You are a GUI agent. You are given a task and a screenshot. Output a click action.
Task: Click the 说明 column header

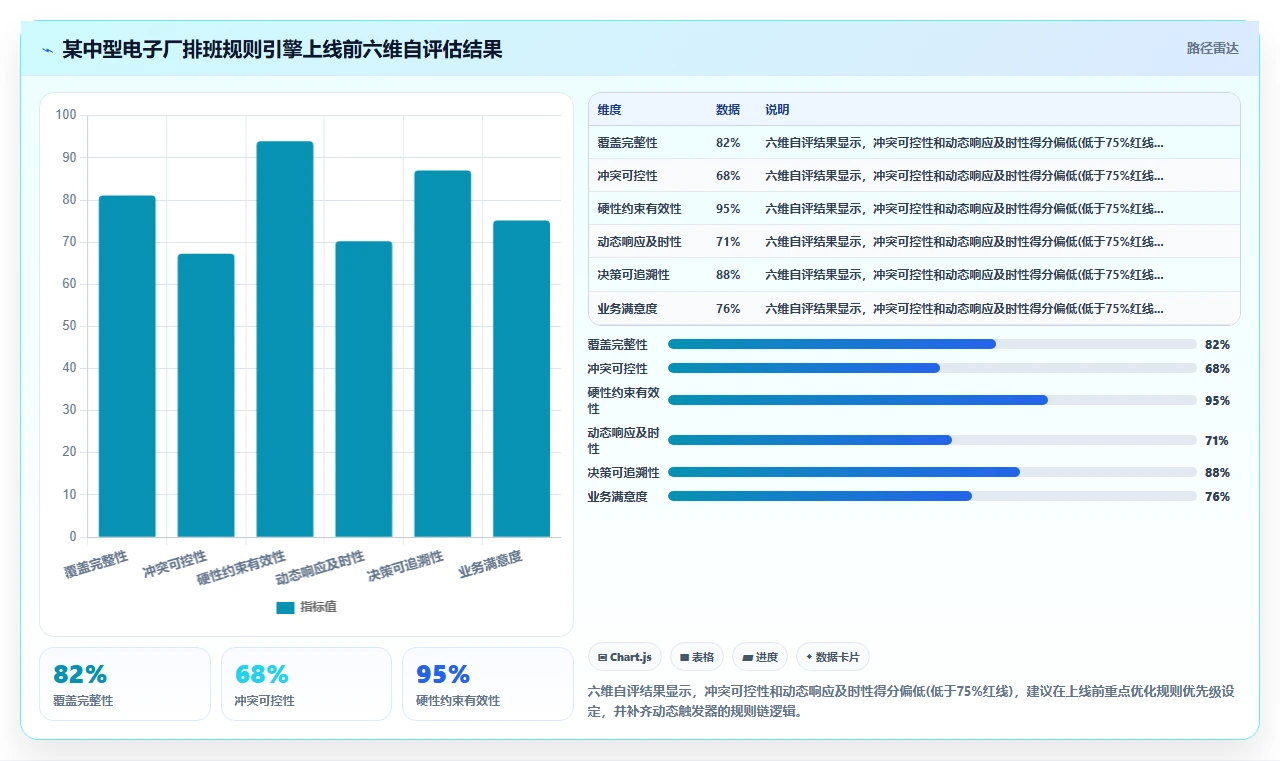(777, 110)
